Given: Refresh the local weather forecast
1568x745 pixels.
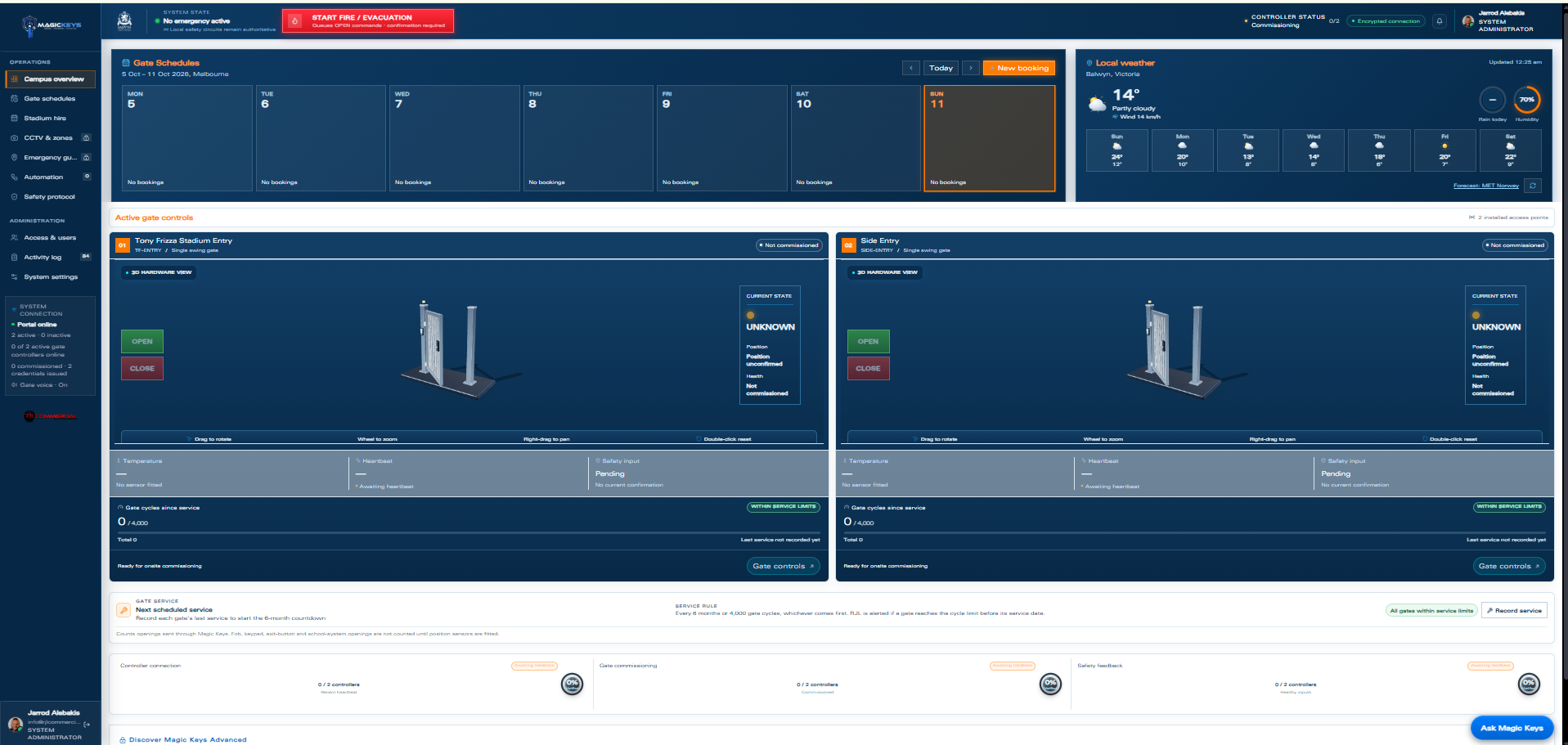Looking at the screenshot, I should (x=1533, y=186).
